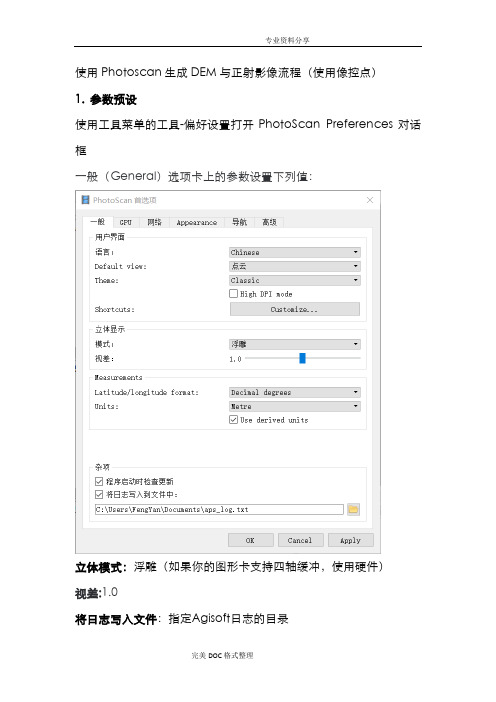The height and width of the screenshot is (702, 496).
Task: Click the OK button
Action: (250, 540)
